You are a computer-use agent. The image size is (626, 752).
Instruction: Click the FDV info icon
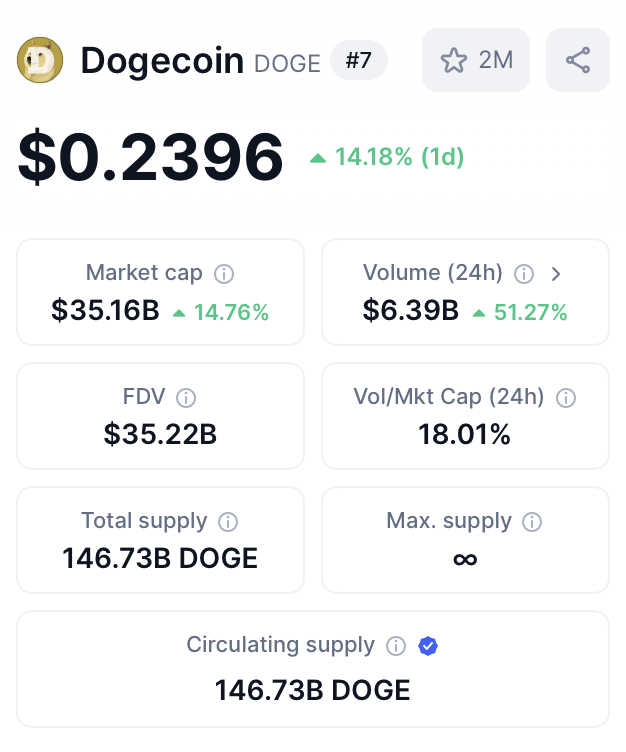(186, 398)
